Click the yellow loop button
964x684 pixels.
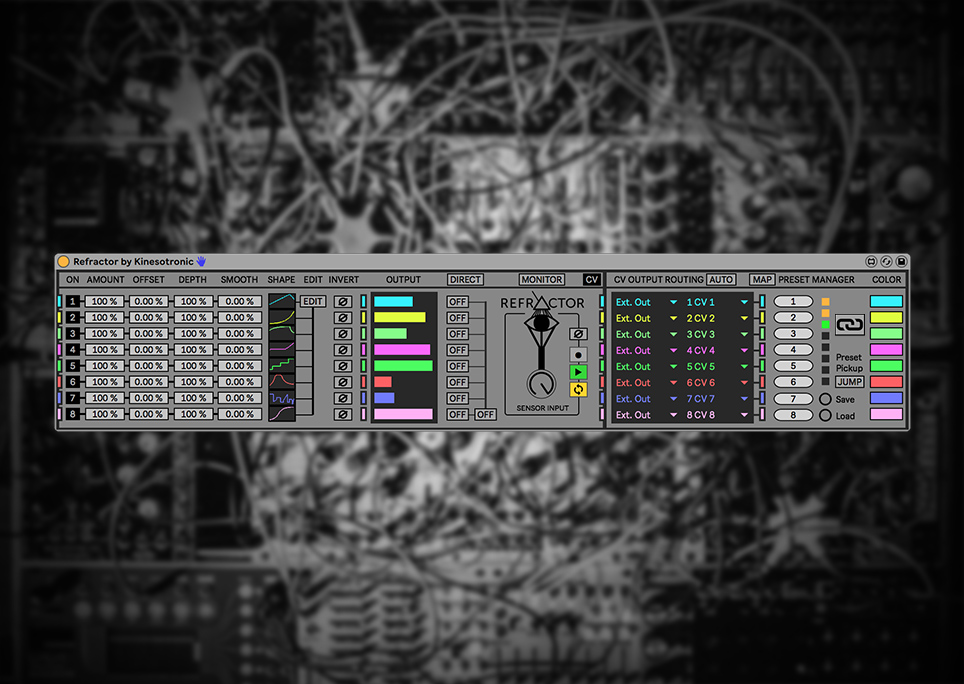click(578, 389)
